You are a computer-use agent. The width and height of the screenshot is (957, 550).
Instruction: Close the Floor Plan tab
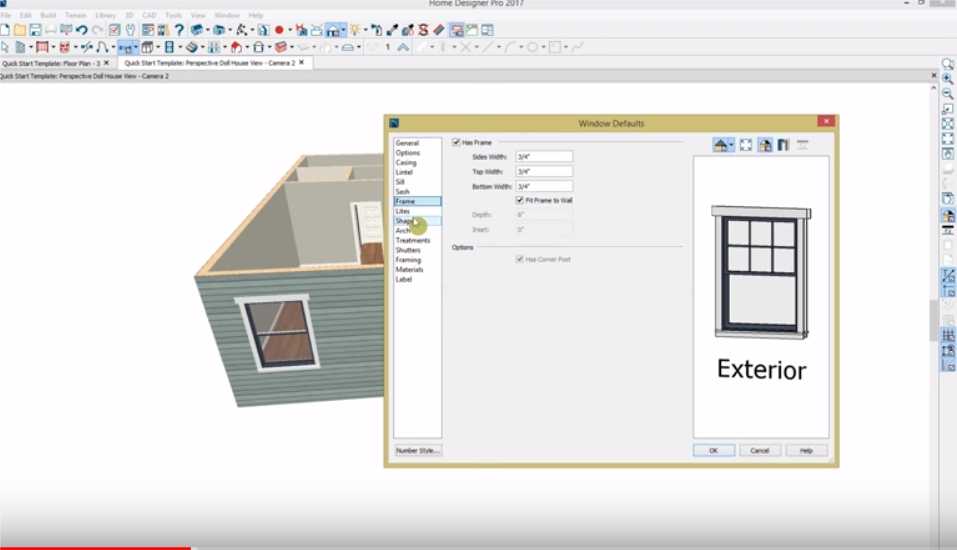pos(107,63)
